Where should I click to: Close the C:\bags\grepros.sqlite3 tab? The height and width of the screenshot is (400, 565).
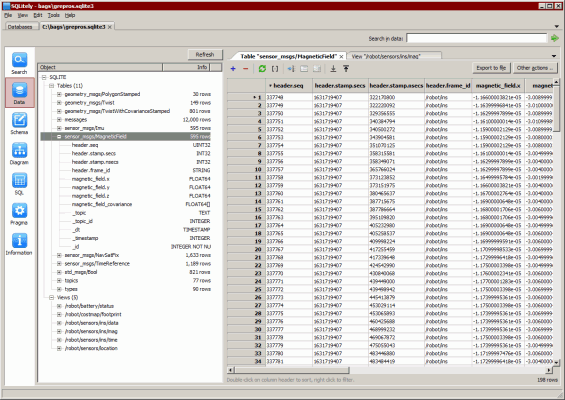click(110, 27)
